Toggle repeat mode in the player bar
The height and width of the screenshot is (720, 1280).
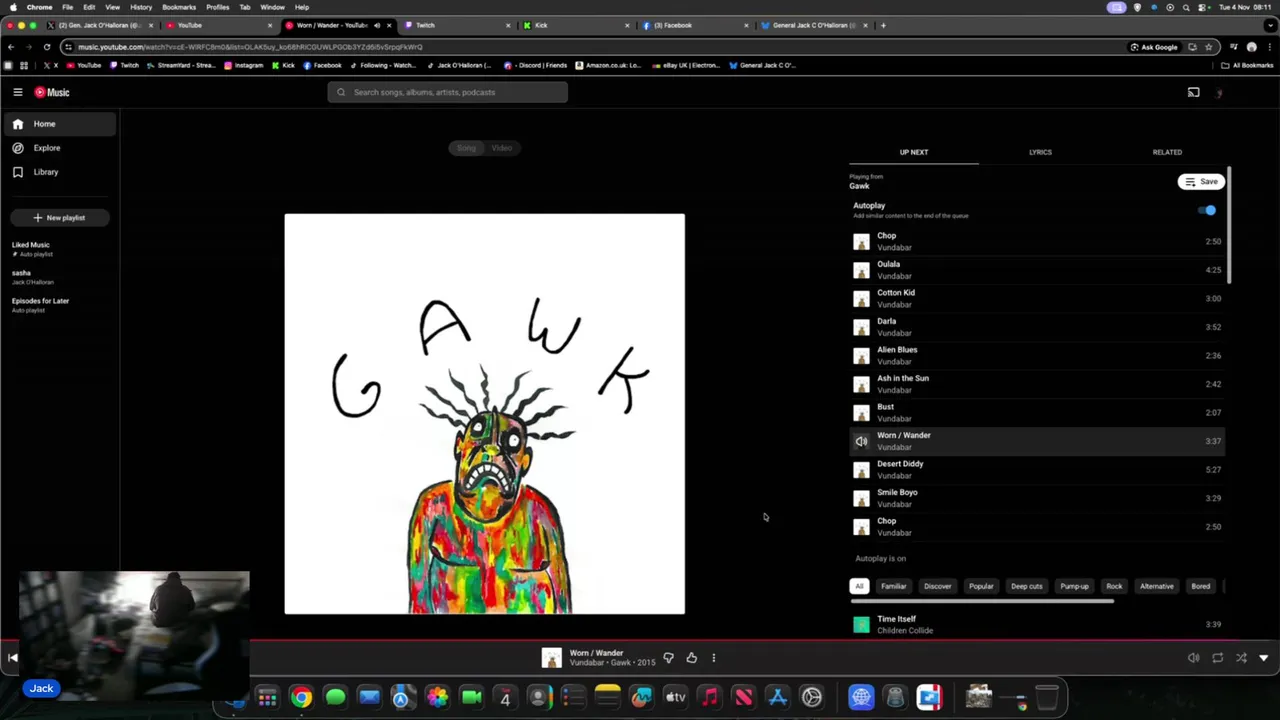(1217, 658)
